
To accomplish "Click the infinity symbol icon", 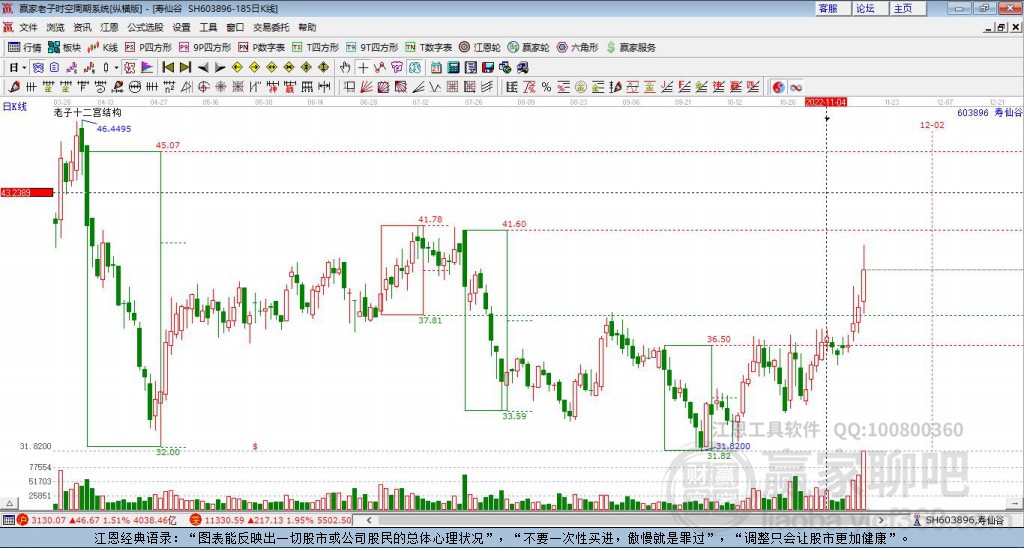I will (796, 87).
